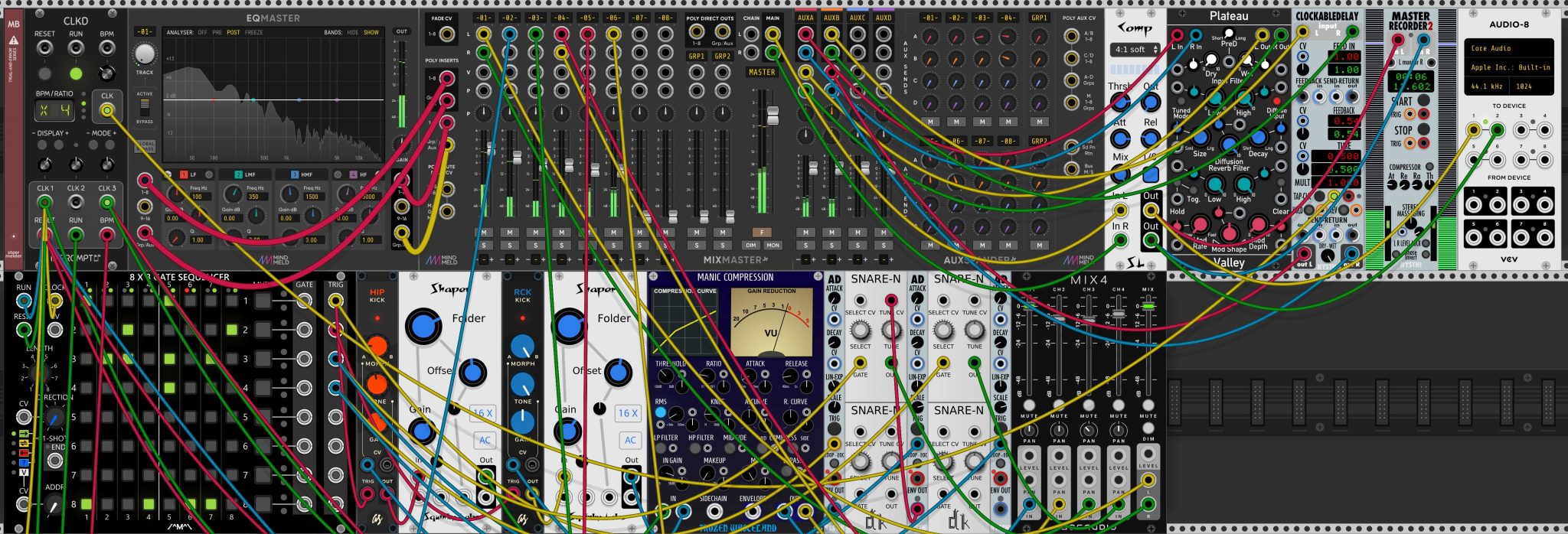Screen dimensions: 1568x534
Task: Mute MixMaster track -01- with its M button
Action: coord(484,232)
